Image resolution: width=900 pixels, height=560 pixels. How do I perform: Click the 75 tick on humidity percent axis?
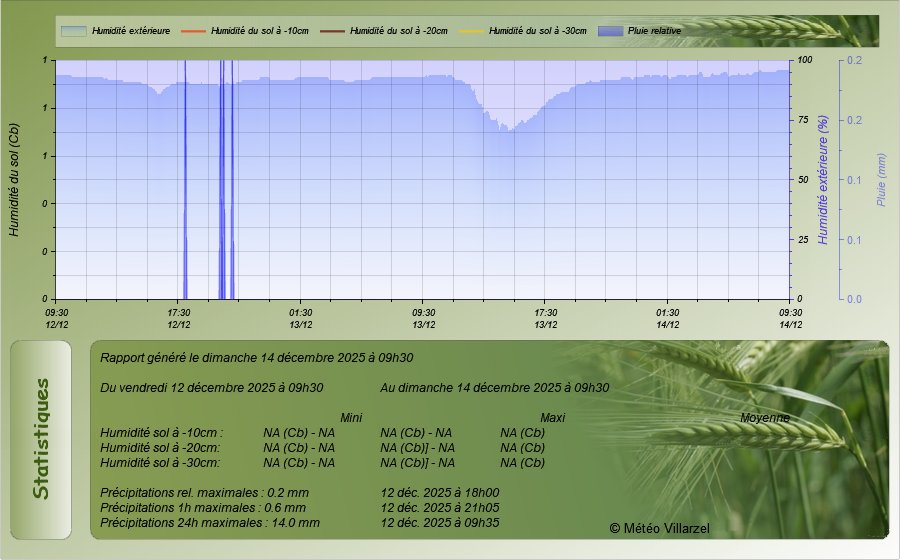tap(803, 120)
